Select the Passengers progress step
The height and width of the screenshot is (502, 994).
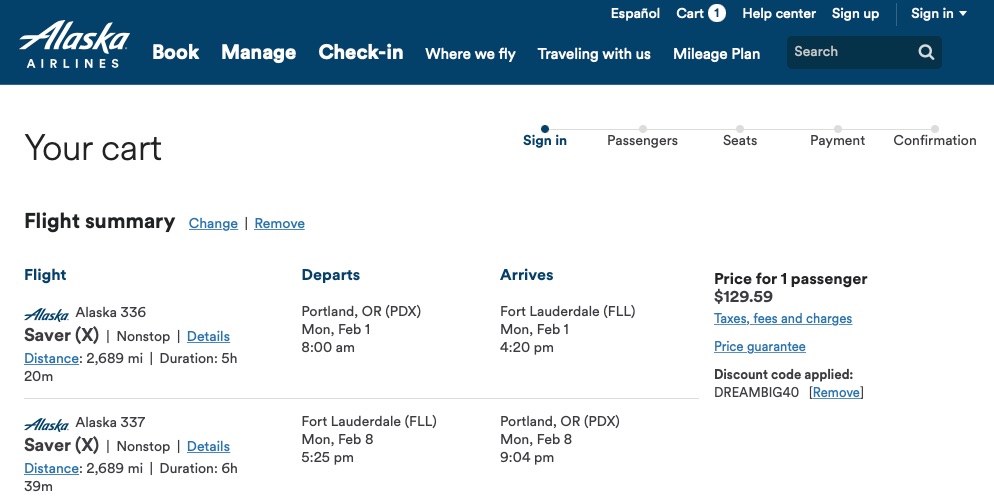[x=642, y=140]
